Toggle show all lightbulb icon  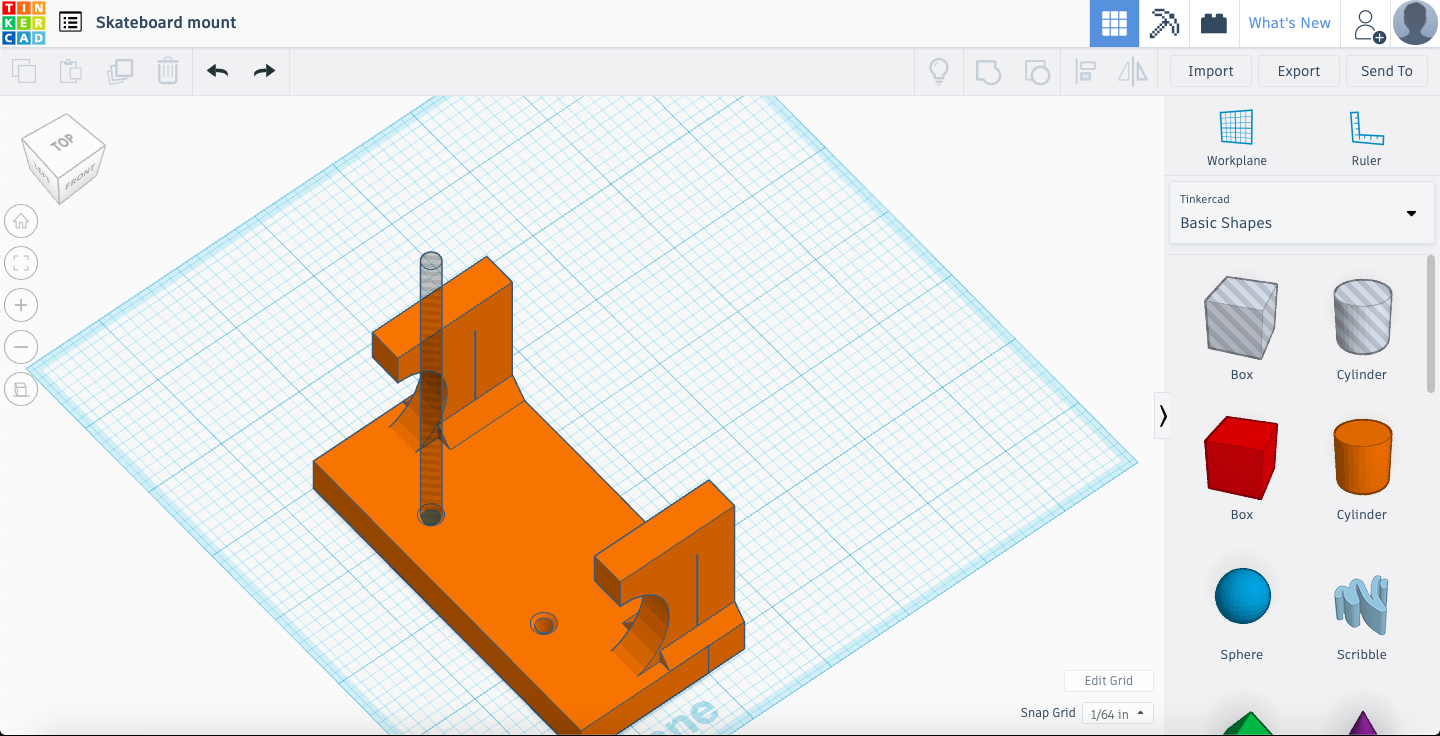click(x=939, y=71)
